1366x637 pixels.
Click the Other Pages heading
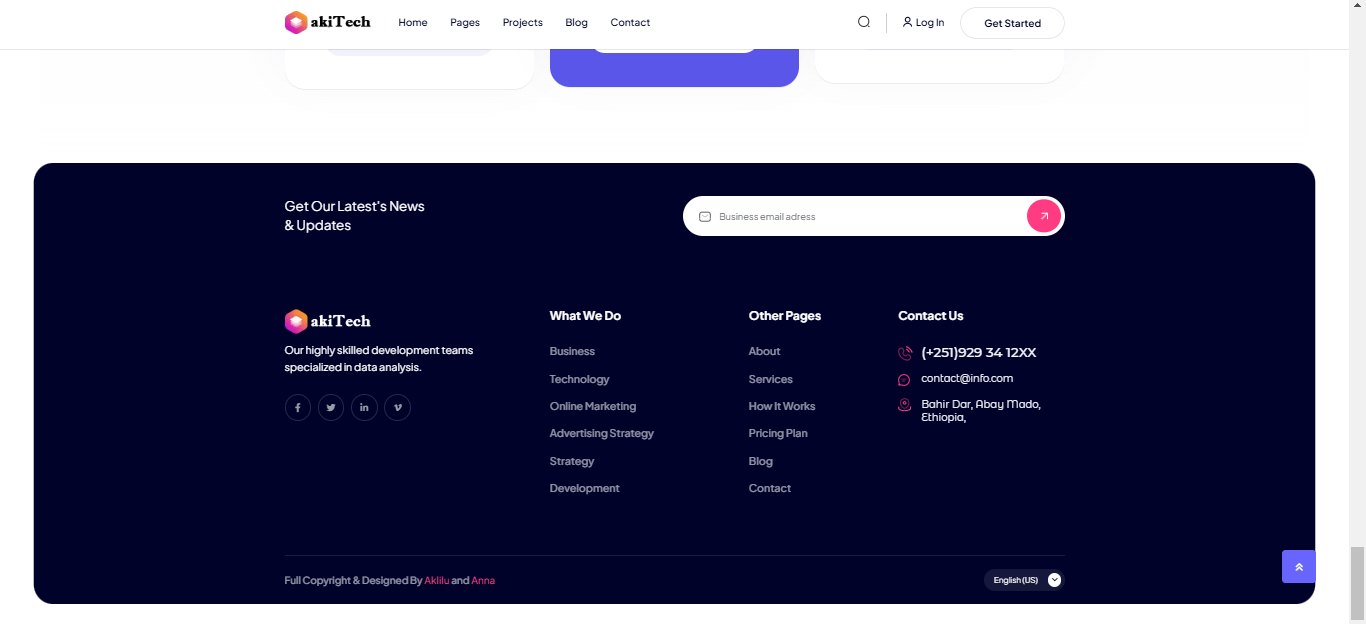click(x=785, y=315)
